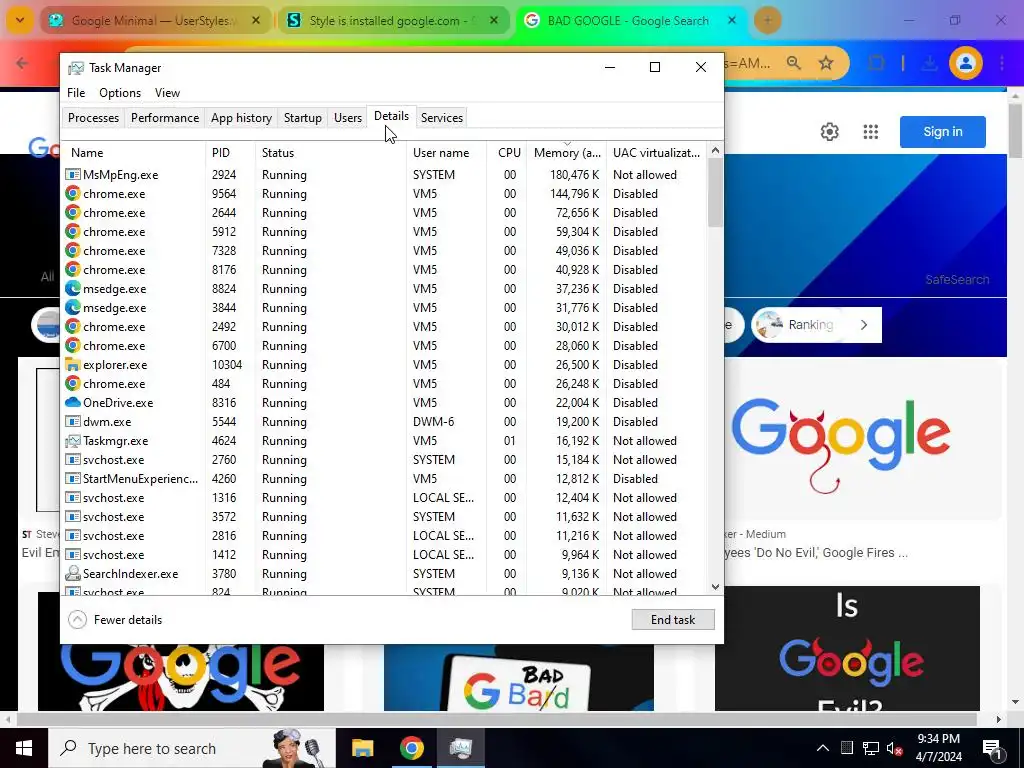Open the Is Google Evil image thumbnail

point(847,648)
